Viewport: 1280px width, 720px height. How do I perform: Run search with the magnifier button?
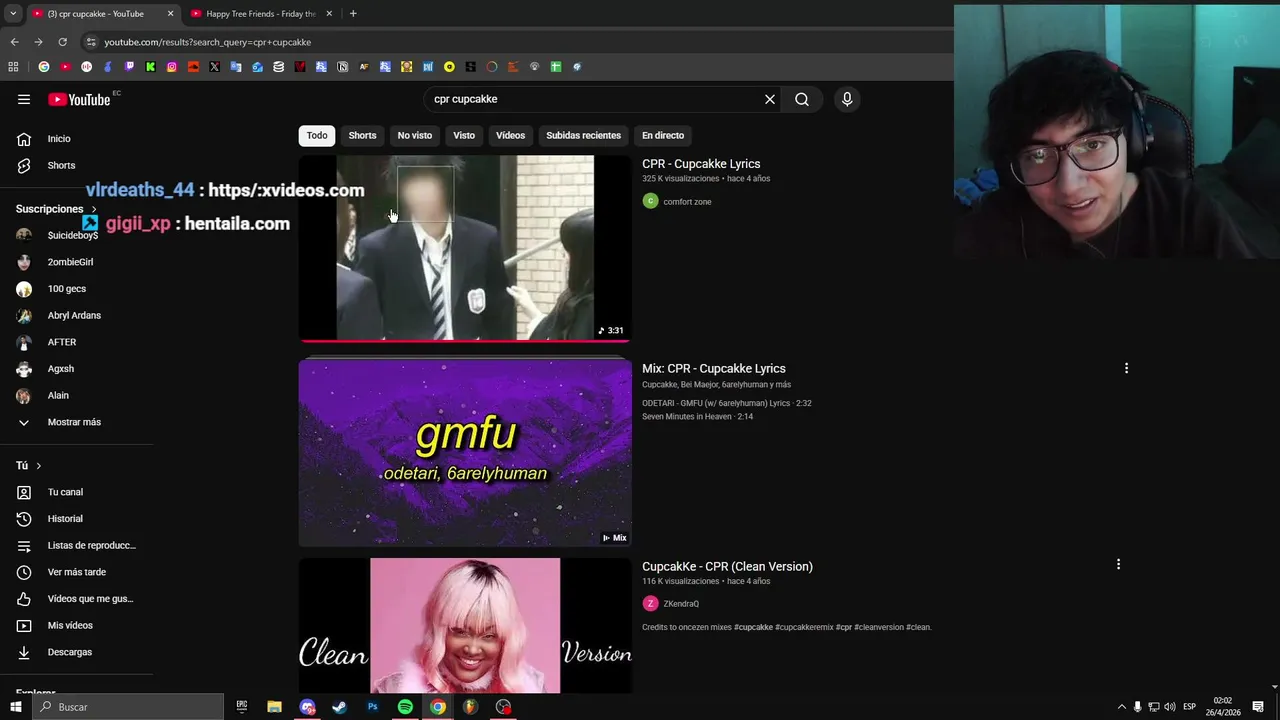802,99
